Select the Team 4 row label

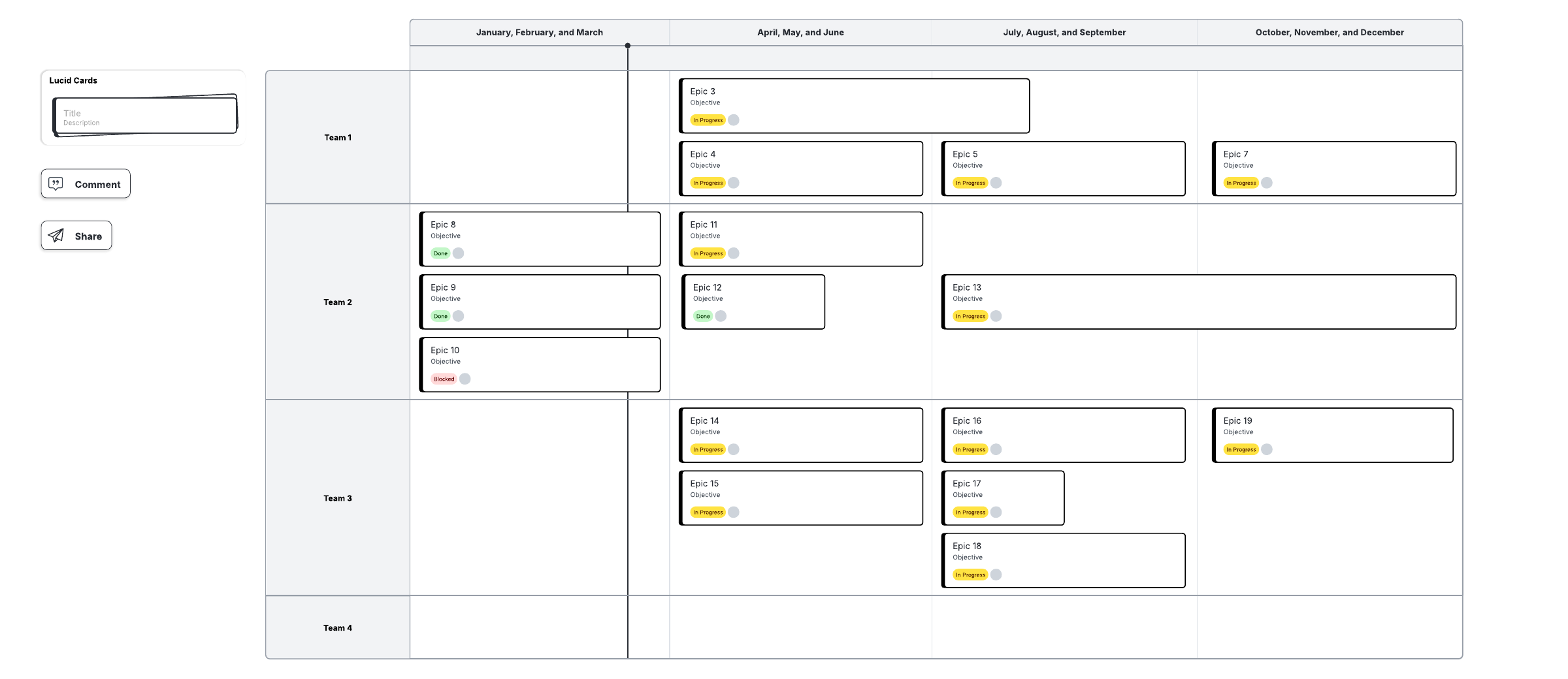[x=337, y=627]
